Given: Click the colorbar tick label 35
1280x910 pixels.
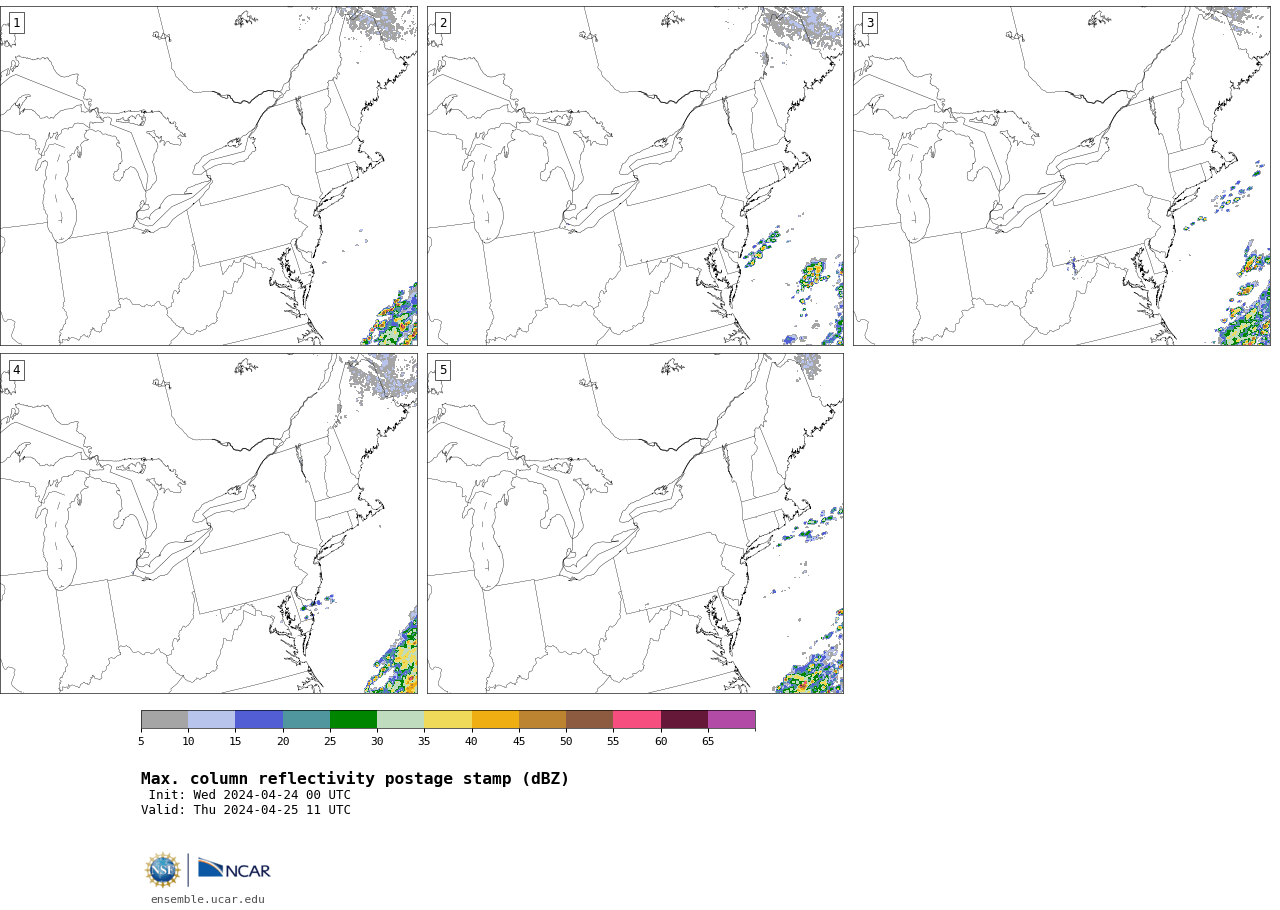Looking at the screenshot, I should 424,741.
